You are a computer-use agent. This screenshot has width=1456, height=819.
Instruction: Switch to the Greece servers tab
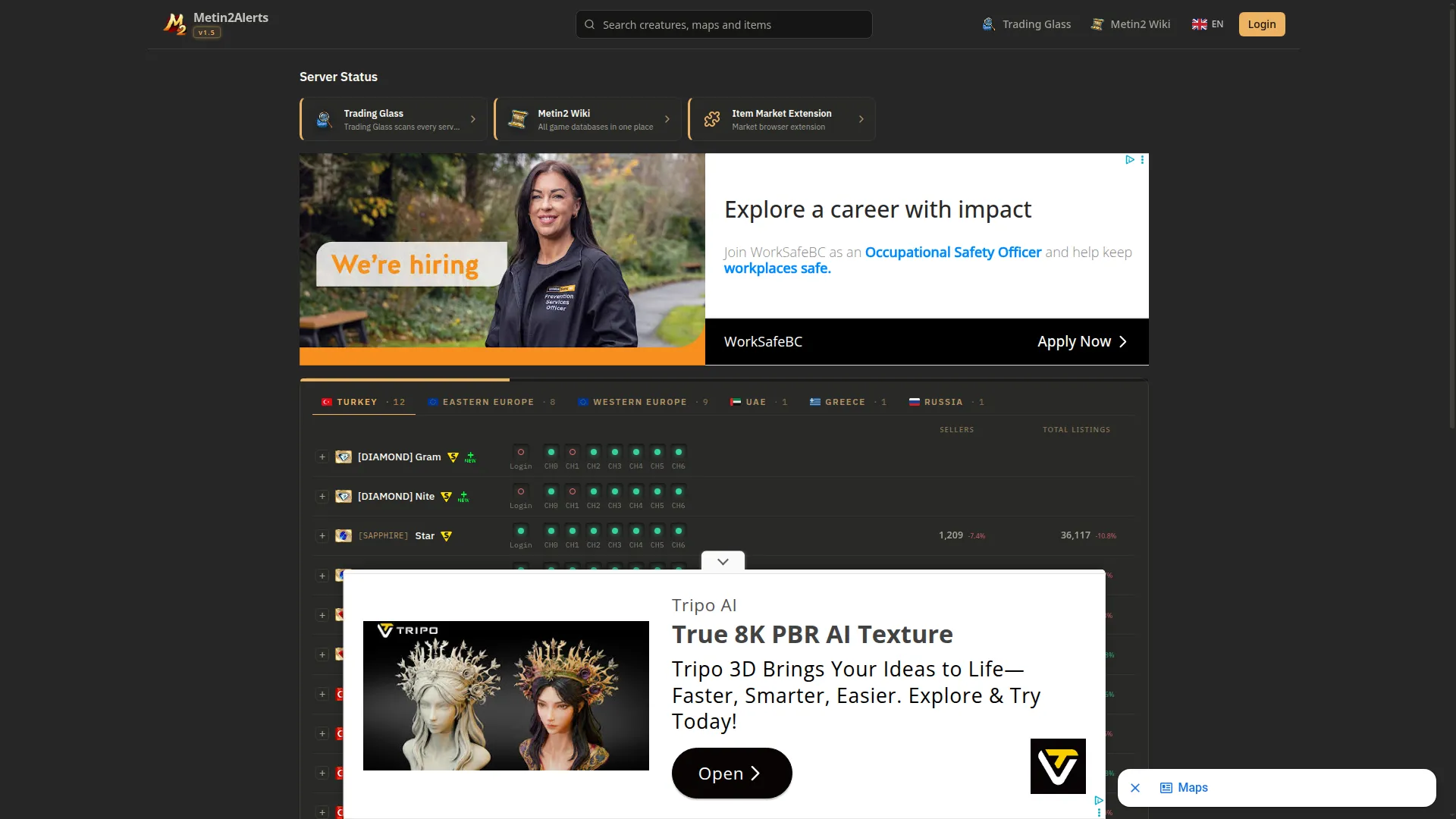point(848,402)
